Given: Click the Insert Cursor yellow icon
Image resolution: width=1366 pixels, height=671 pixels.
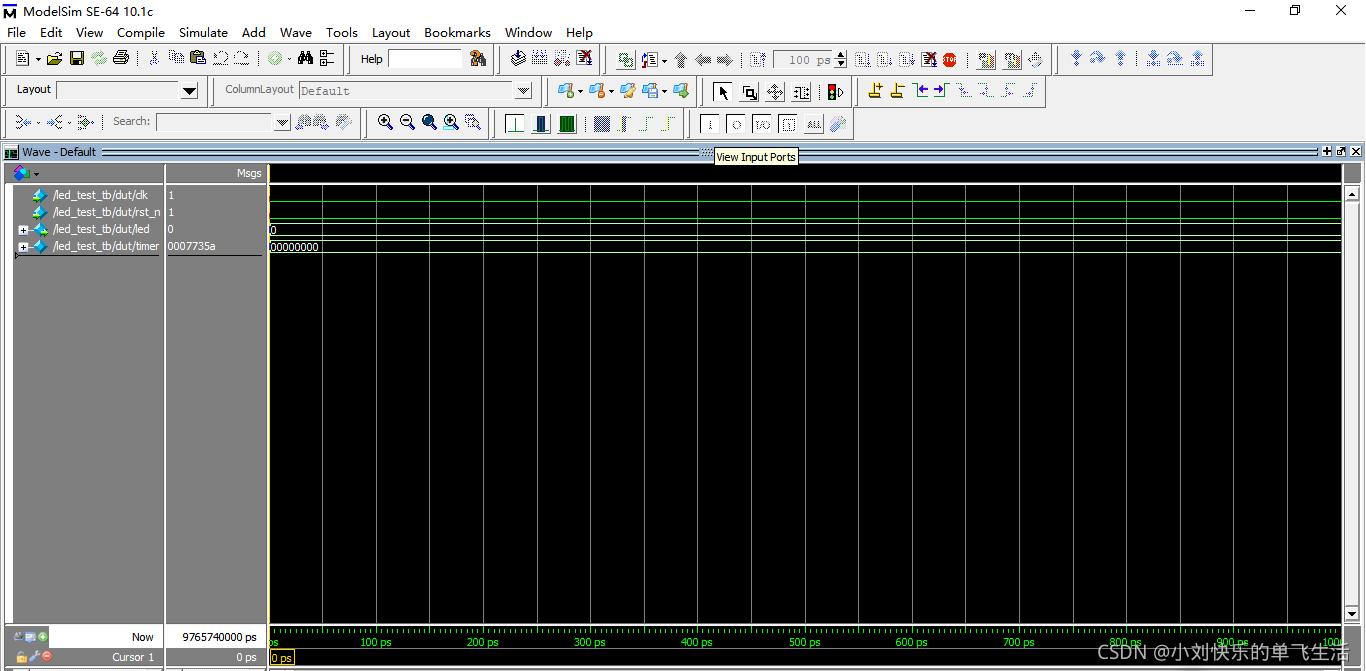Looking at the screenshot, I should pyautogui.click(x=875, y=91).
